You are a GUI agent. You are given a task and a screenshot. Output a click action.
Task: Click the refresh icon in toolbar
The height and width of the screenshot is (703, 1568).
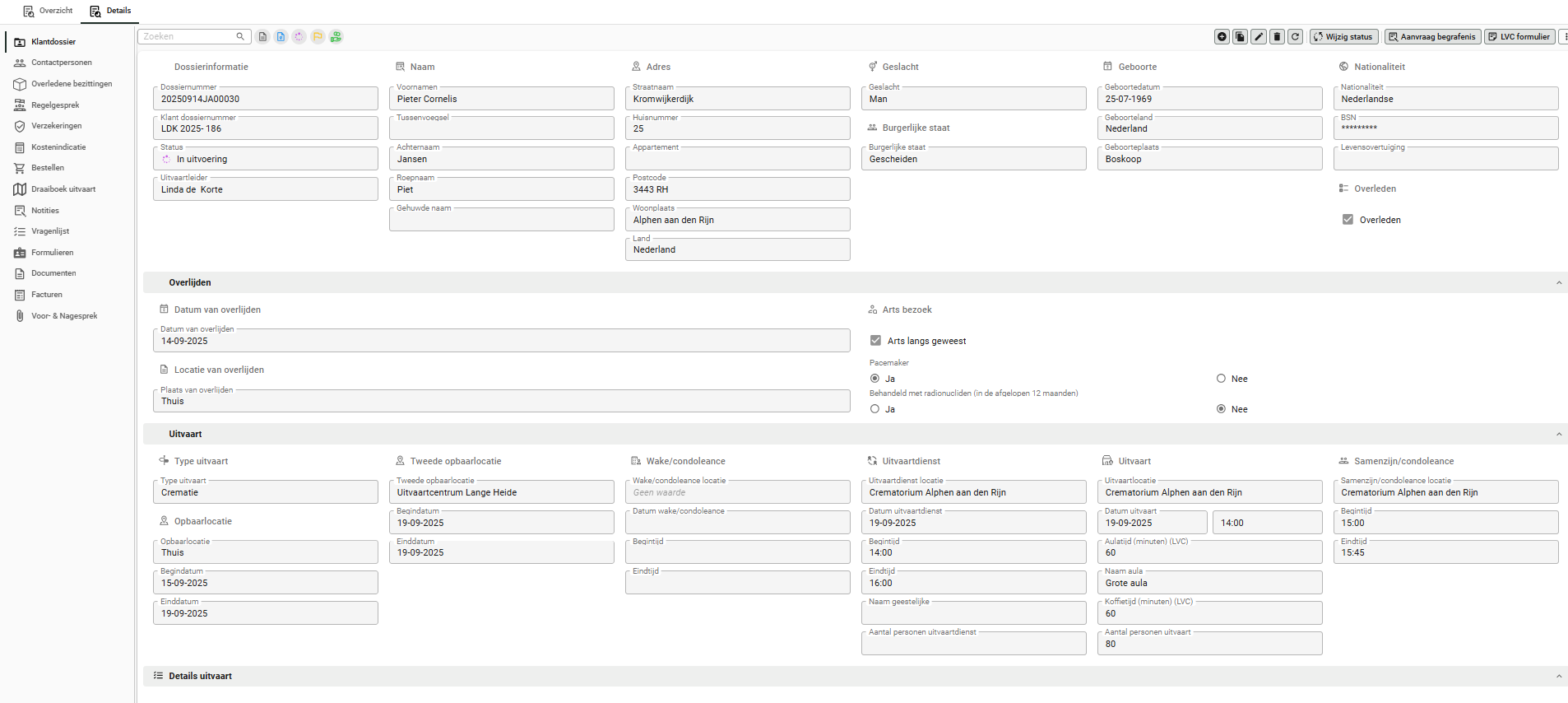1295,37
